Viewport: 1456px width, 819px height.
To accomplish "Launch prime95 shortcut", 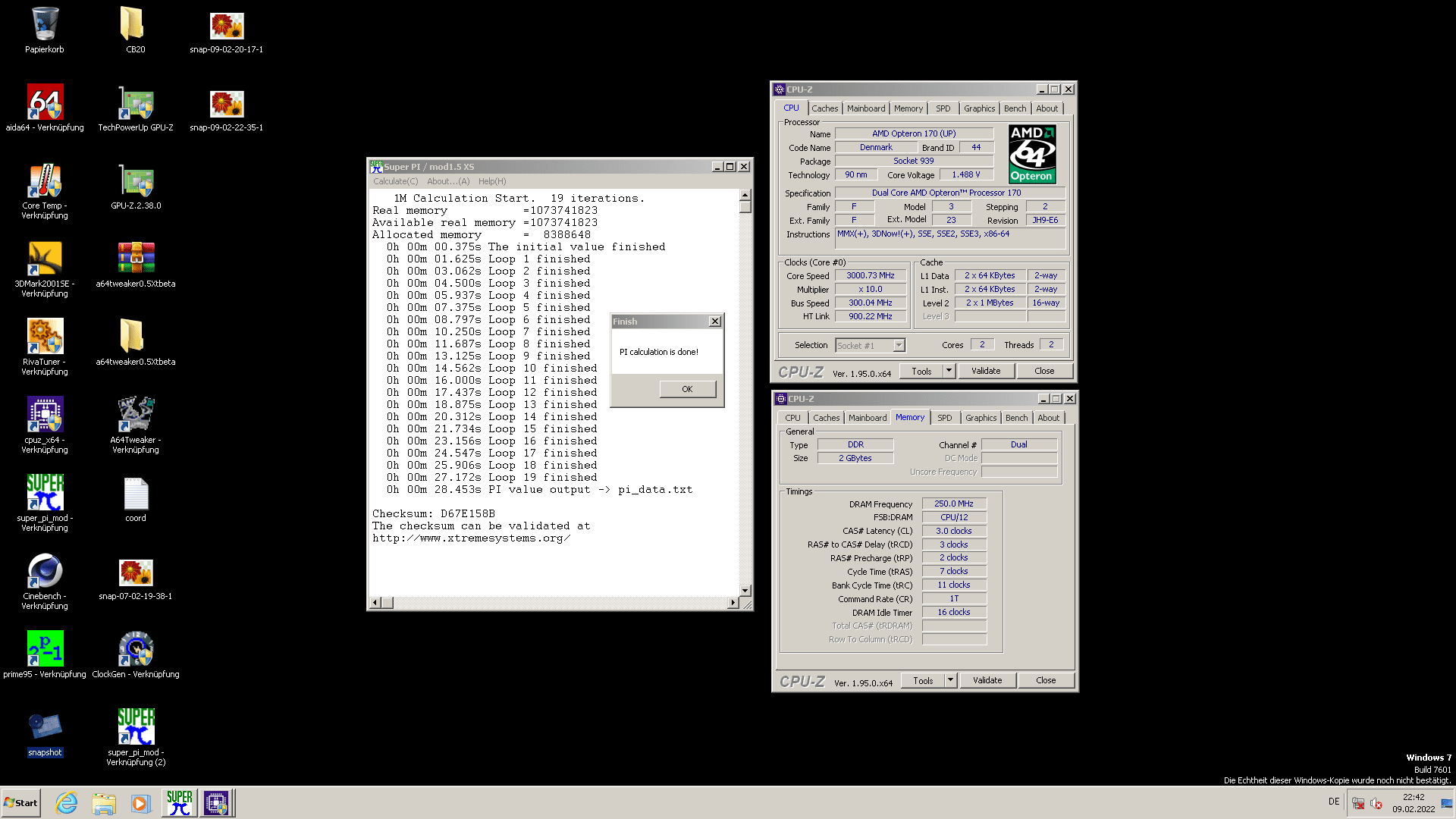I will [x=45, y=654].
